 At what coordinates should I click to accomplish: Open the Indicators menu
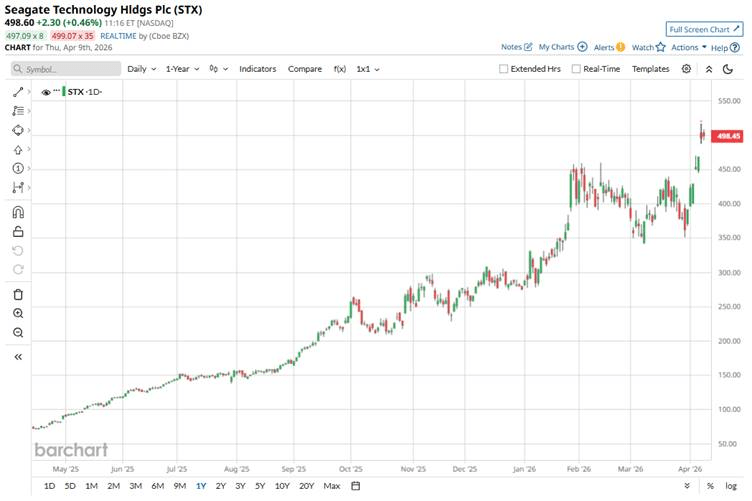click(258, 69)
